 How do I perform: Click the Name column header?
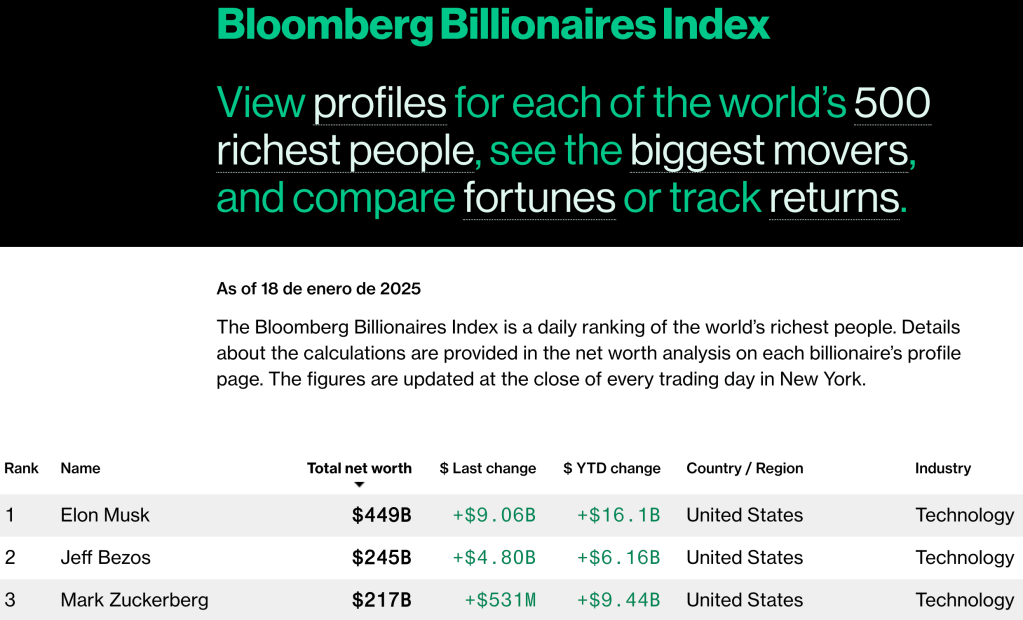tap(81, 468)
